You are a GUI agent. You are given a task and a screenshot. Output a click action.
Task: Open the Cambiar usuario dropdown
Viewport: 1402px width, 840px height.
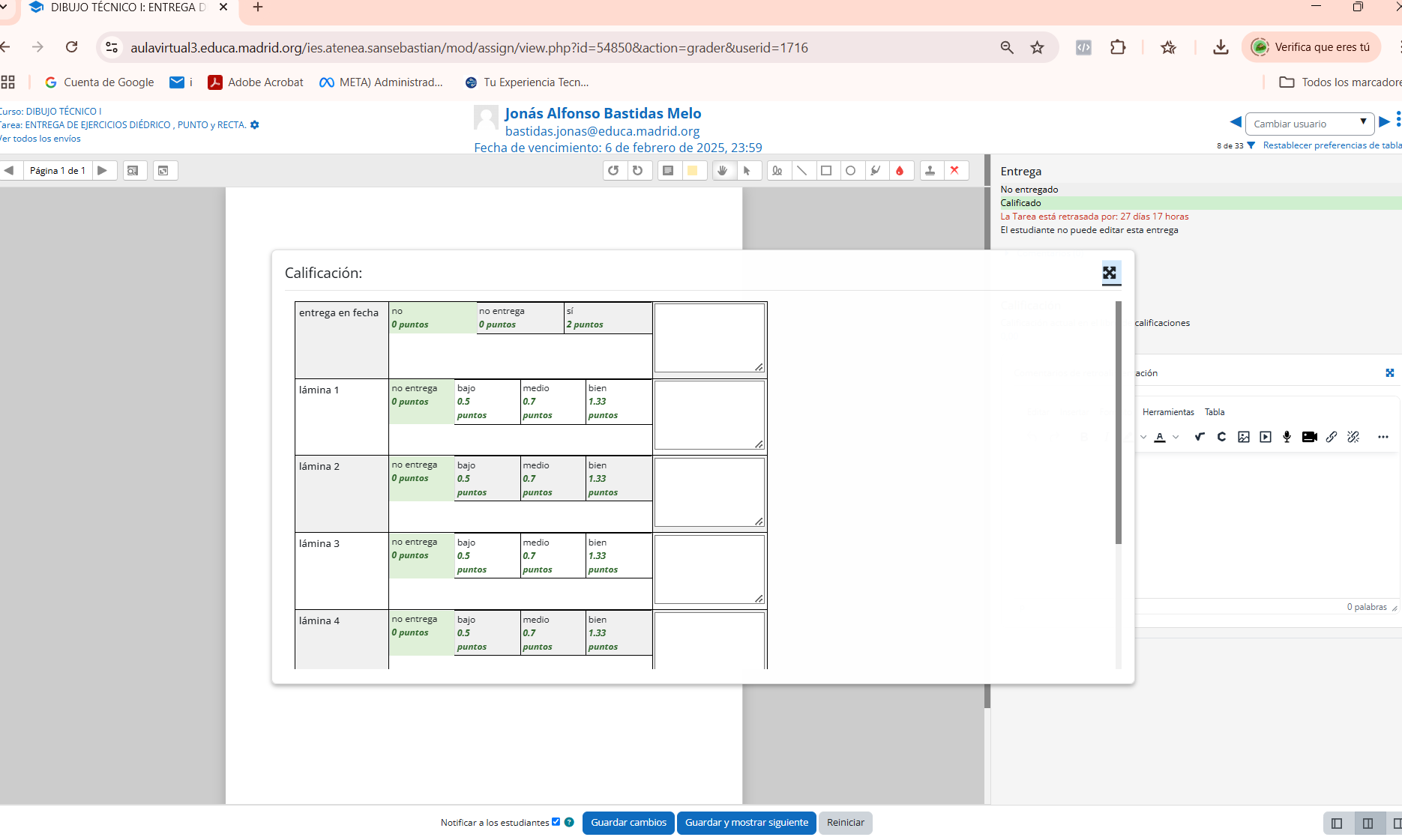click(x=1308, y=124)
